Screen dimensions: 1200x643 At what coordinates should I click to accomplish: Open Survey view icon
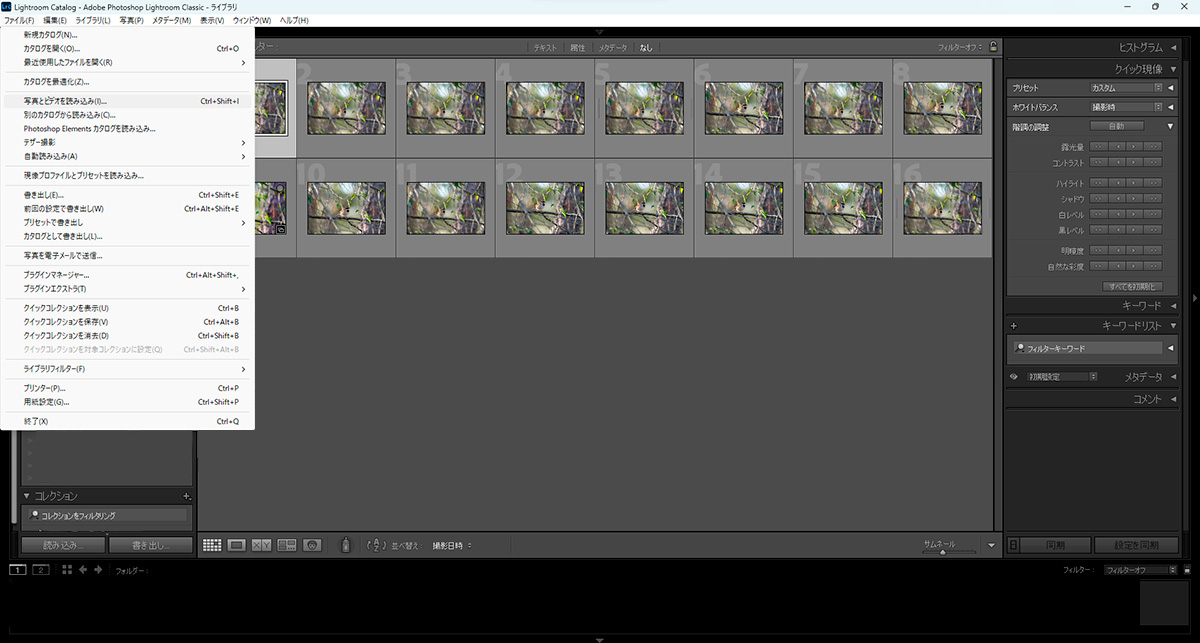tap(287, 545)
